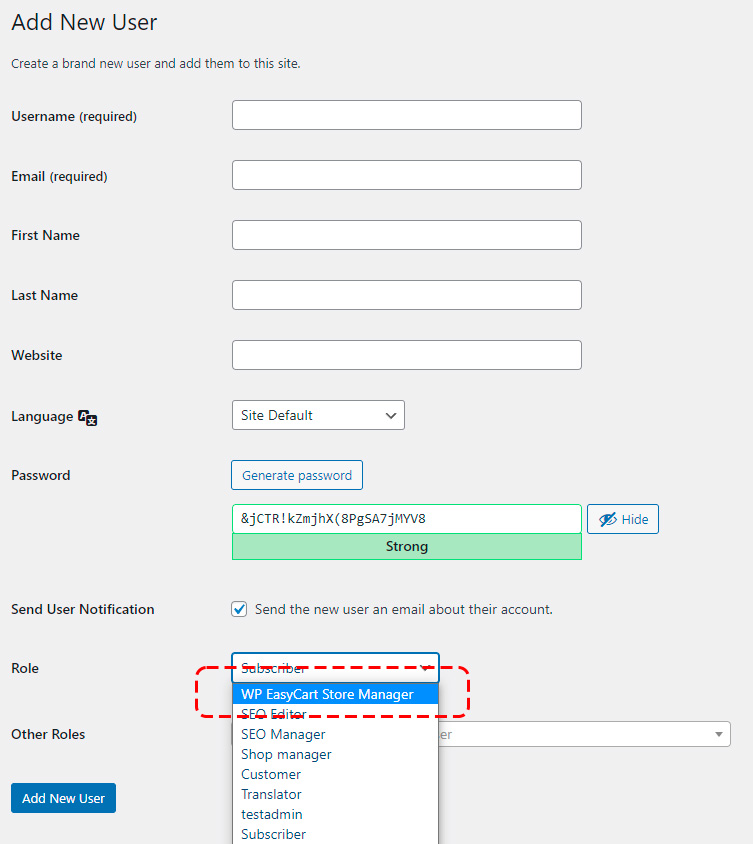753x844 pixels.
Task: Choose SEO Editor from role list
Action: coord(274,714)
